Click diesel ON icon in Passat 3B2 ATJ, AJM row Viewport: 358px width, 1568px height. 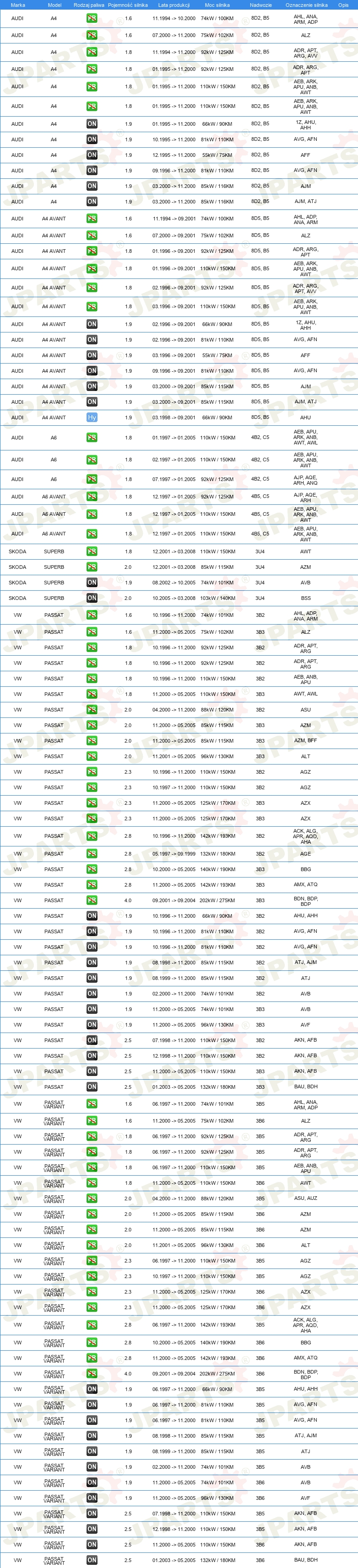click(92, 963)
